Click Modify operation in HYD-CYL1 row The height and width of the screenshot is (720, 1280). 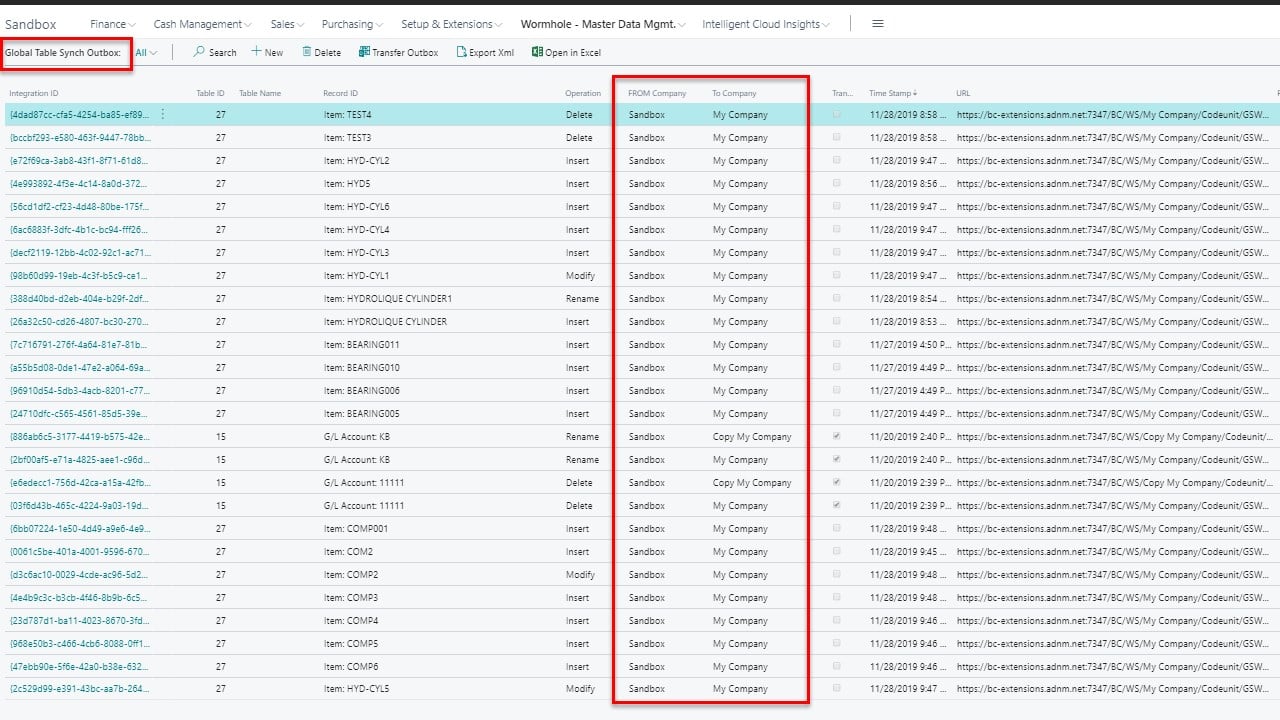coord(580,276)
